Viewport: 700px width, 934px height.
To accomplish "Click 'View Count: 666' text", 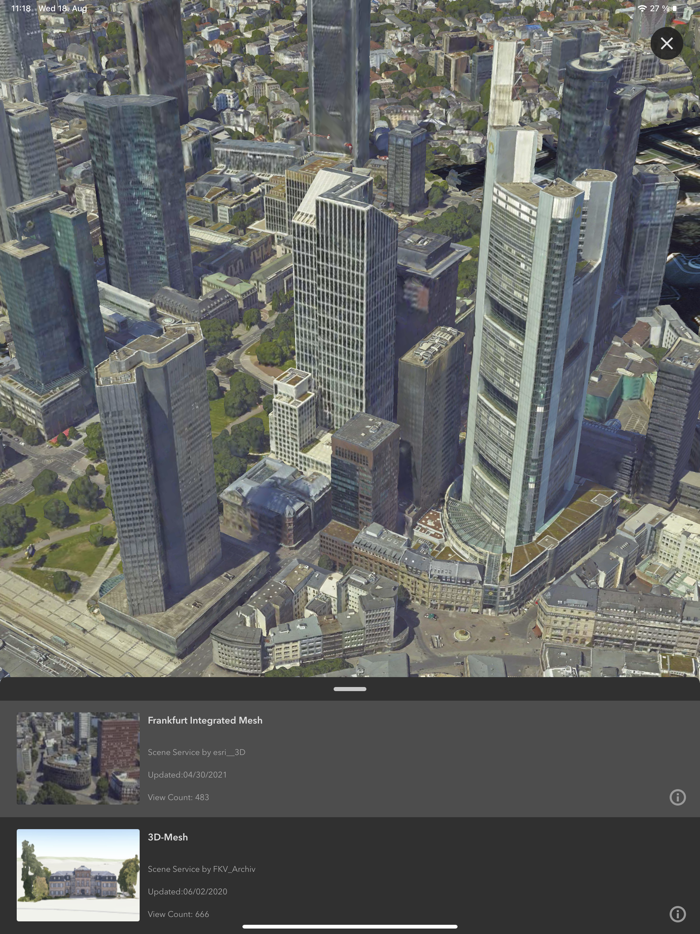I will pyautogui.click(x=178, y=914).
